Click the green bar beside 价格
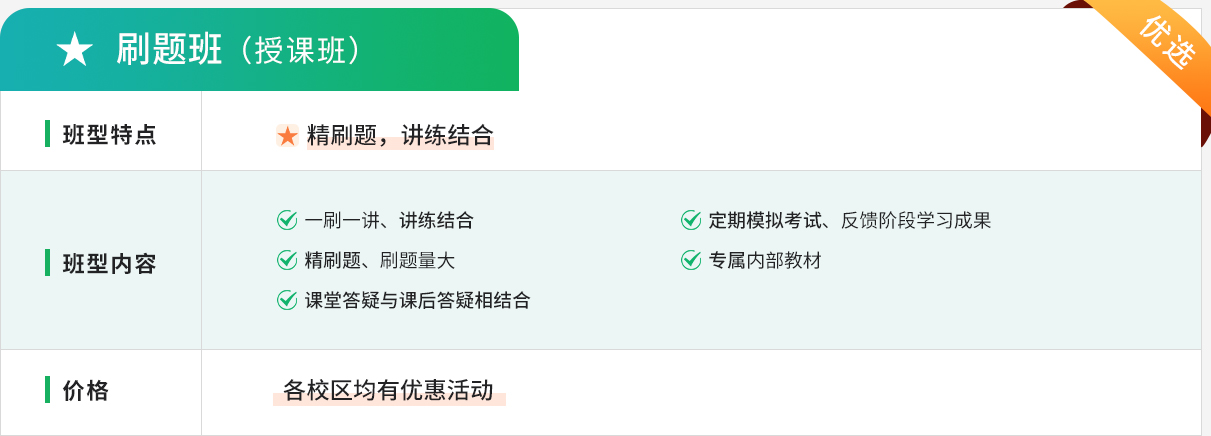This screenshot has height=436, width=1211. coord(47,390)
